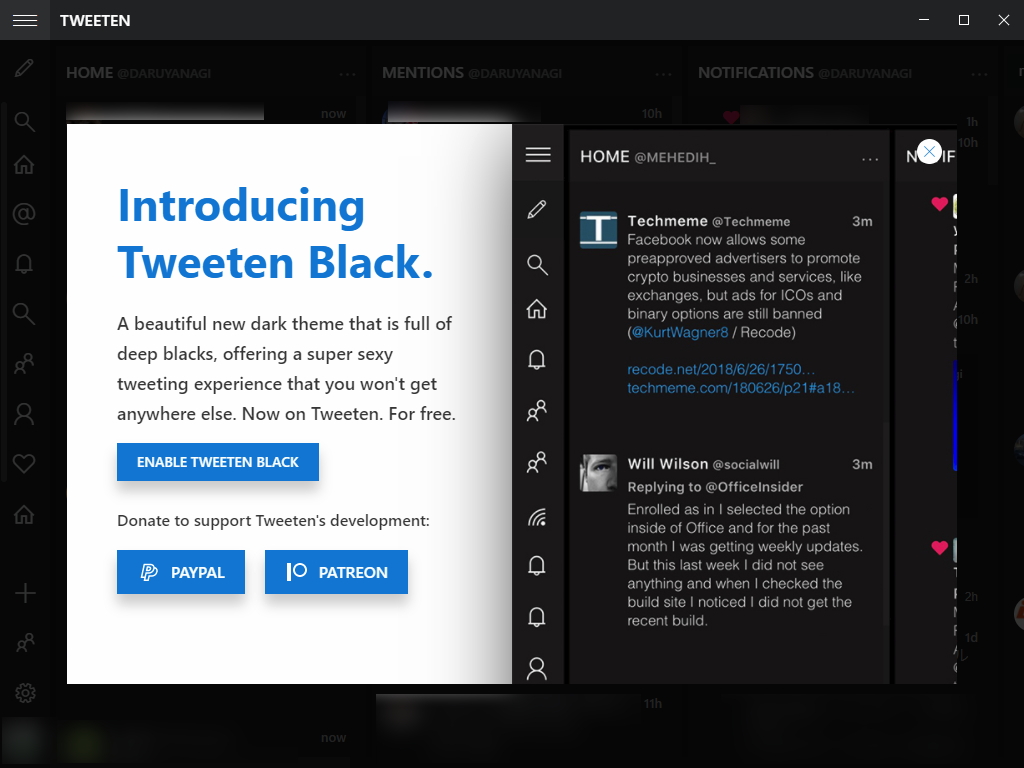Click the profile person icon in the sidebar
The image size is (1024, 768).
[x=25, y=413]
